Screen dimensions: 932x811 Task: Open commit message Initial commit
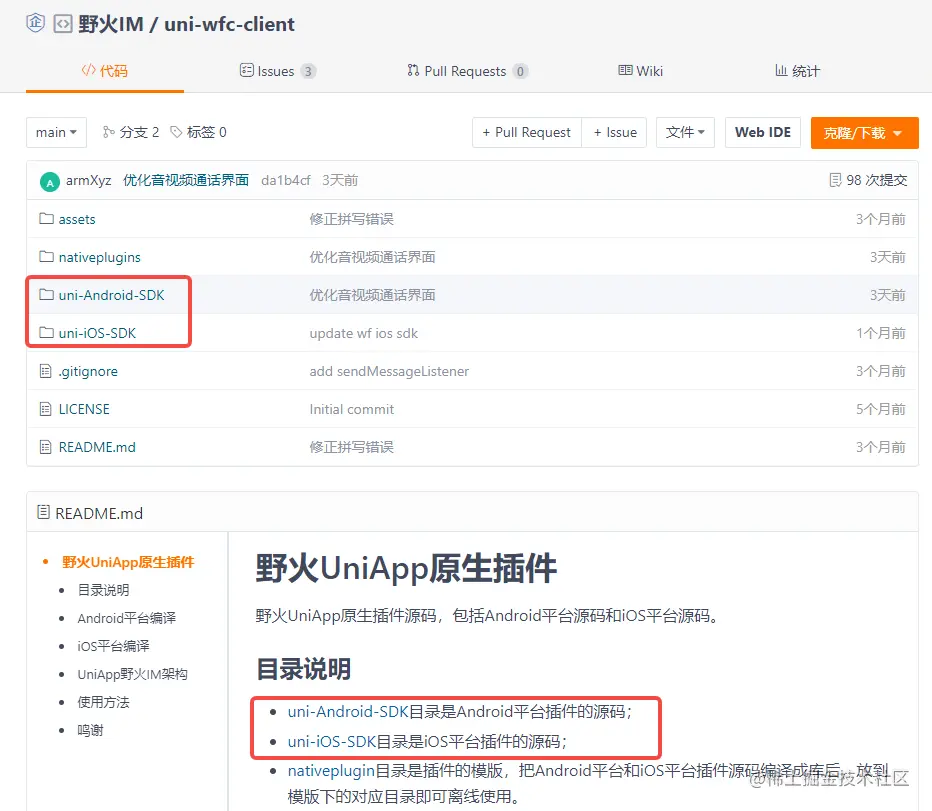click(x=351, y=410)
